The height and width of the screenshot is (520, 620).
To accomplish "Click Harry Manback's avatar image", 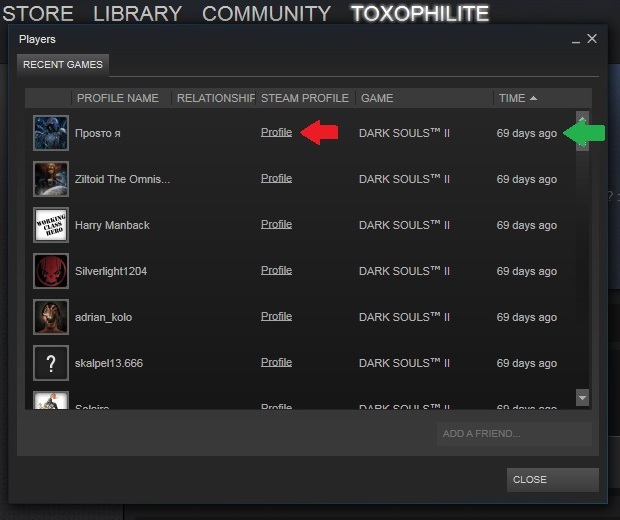I will click(51, 225).
